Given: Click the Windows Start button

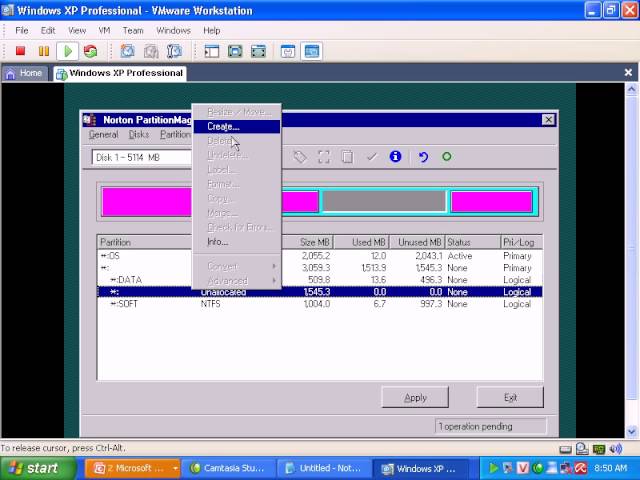Looking at the screenshot, I should [38, 468].
